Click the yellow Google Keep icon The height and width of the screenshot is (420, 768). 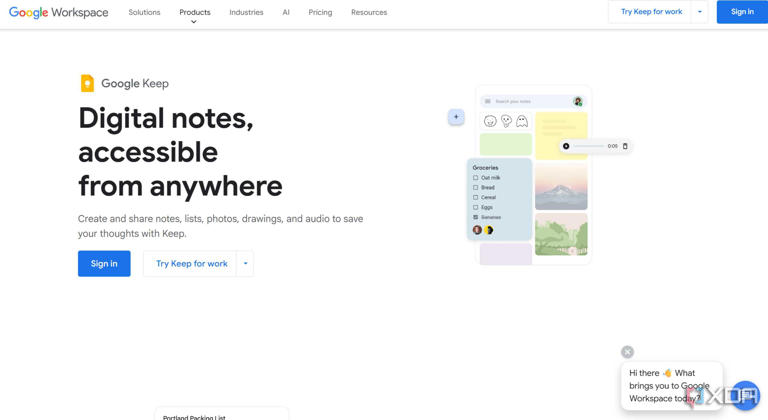pos(87,83)
